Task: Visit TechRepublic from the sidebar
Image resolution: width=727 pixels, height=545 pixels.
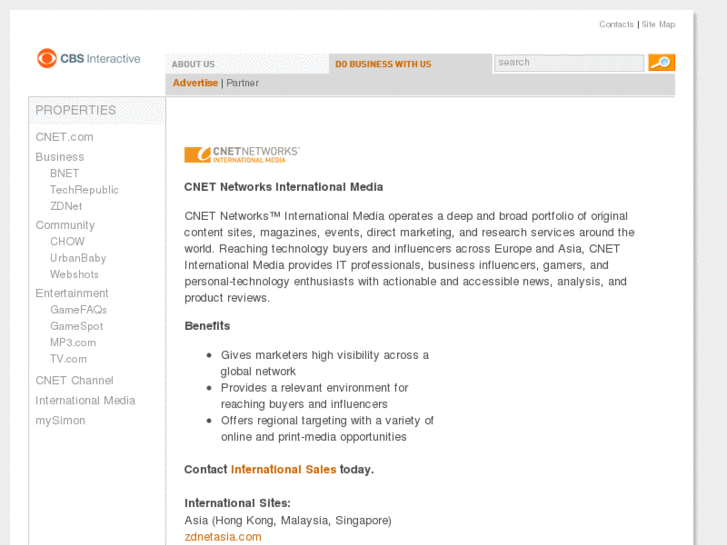Action: [84, 190]
